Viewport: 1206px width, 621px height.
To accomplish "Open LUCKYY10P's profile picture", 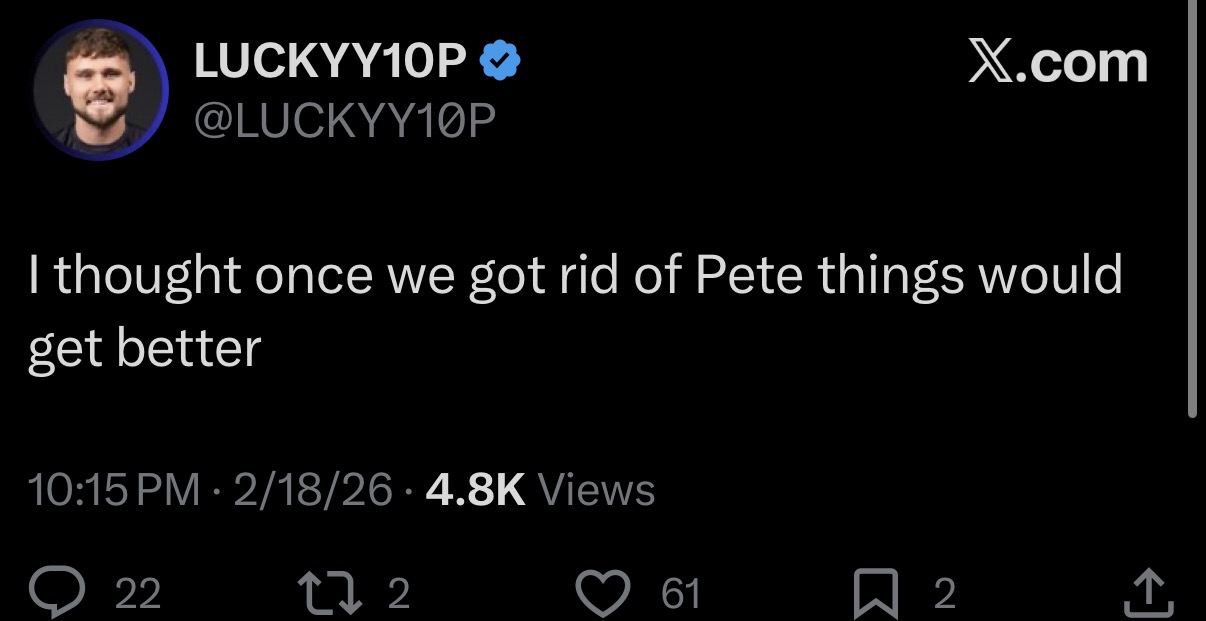I will click(100, 91).
